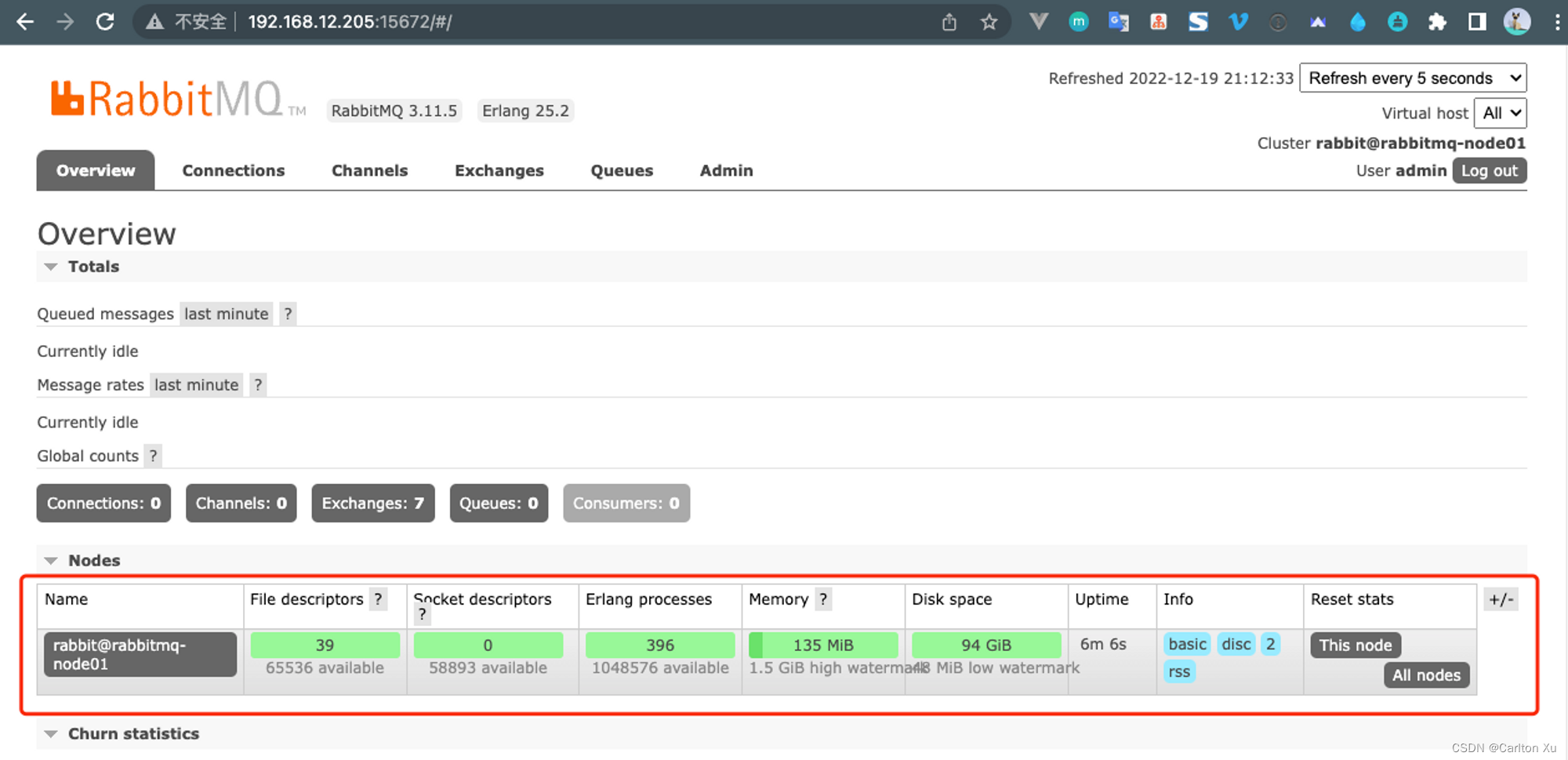This screenshot has height=760, width=1568.
Task: Change Message rates last minute range
Action: click(196, 385)
